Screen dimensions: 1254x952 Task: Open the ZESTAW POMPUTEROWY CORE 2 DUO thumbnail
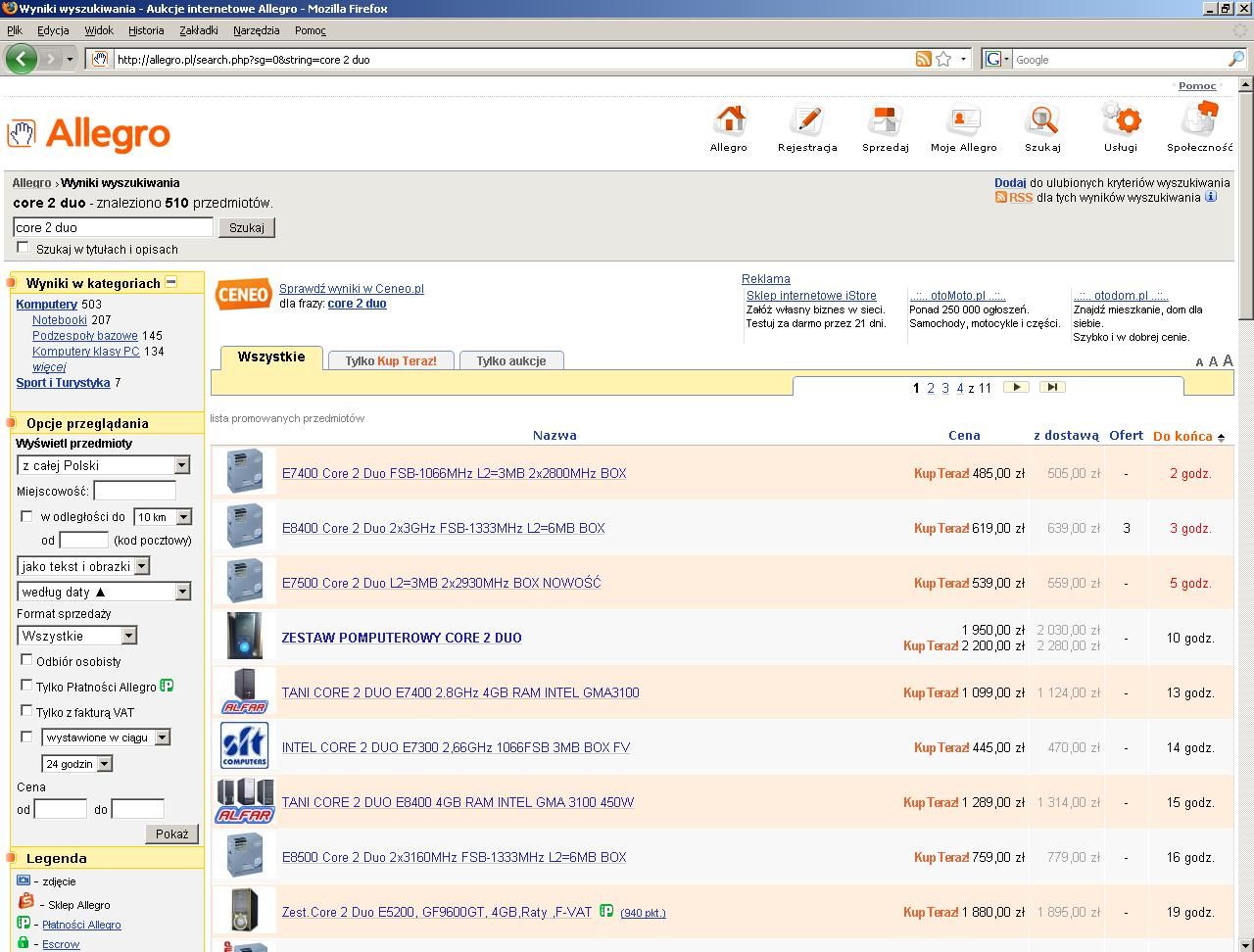(244, 637)
